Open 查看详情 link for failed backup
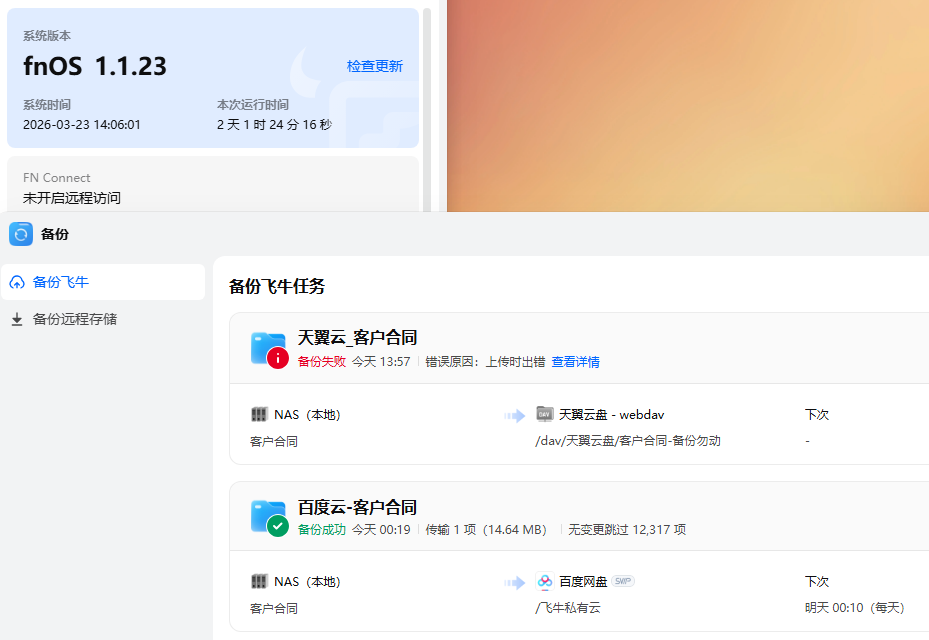 pos(575,361)
